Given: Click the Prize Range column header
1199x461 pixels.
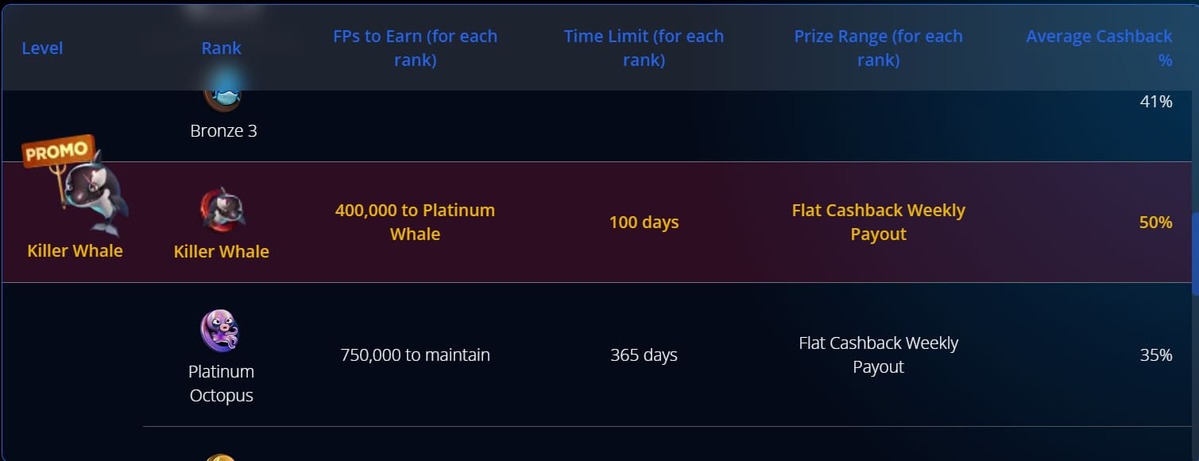Looking at the screenshot, I should (x=878, y=48).
